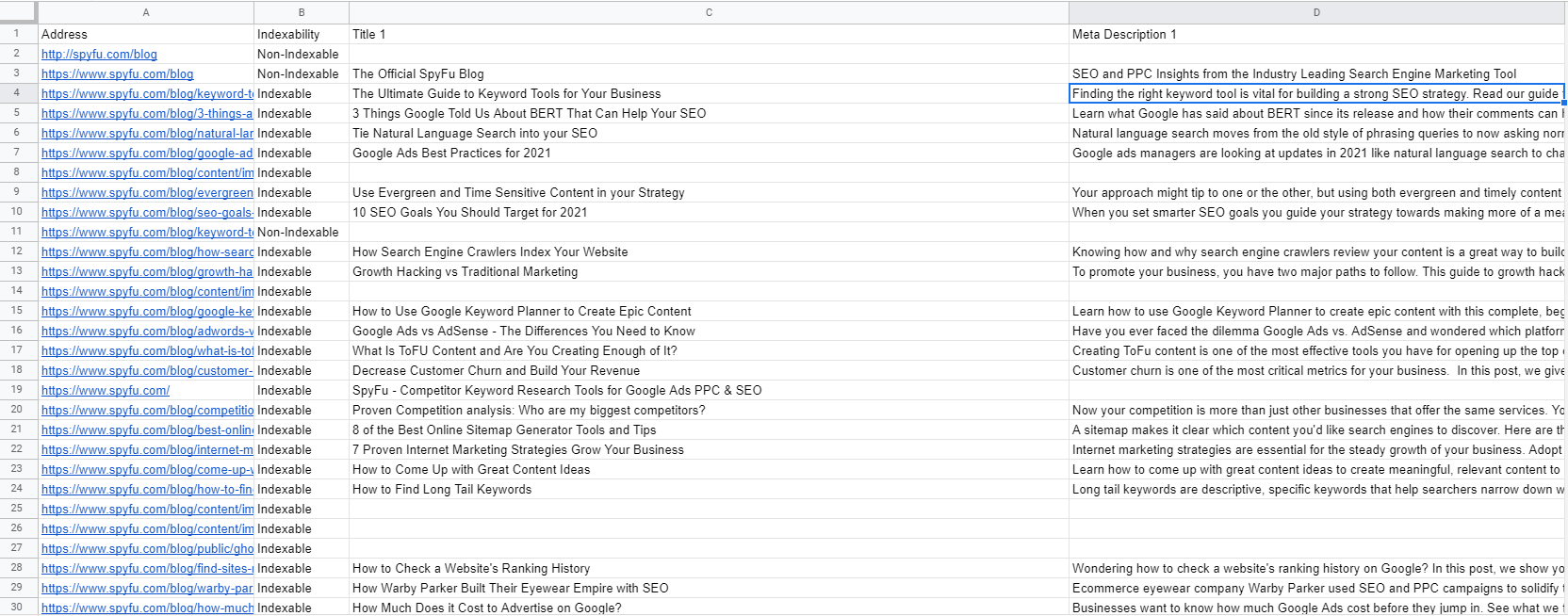
Task: Open the blog/come-up link
Action: tap(147, 470)
